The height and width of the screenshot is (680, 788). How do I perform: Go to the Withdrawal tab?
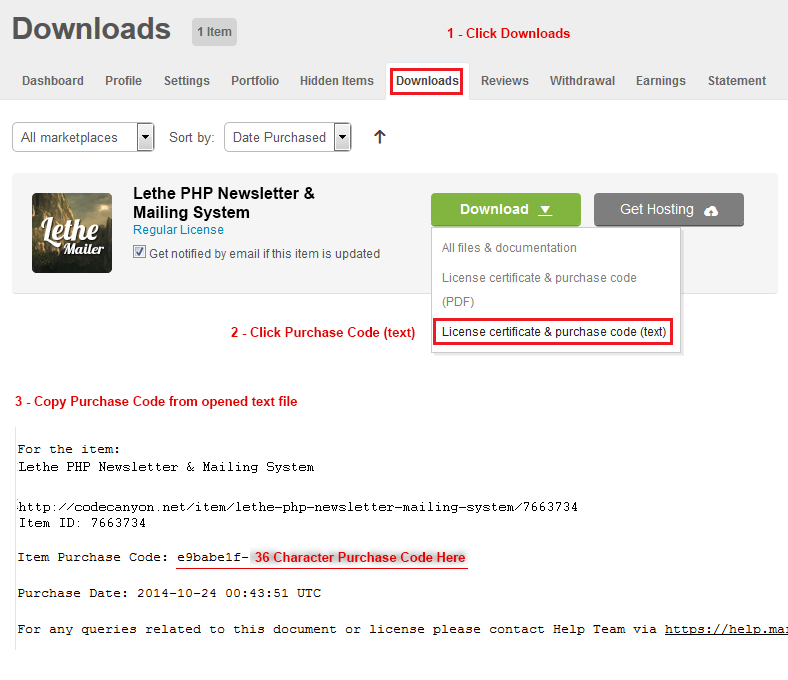pos(582,81)
